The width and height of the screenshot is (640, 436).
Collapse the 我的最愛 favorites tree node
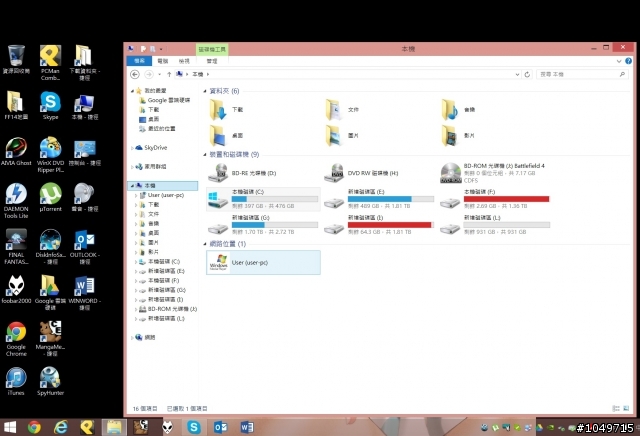click(x=132, y=91)
